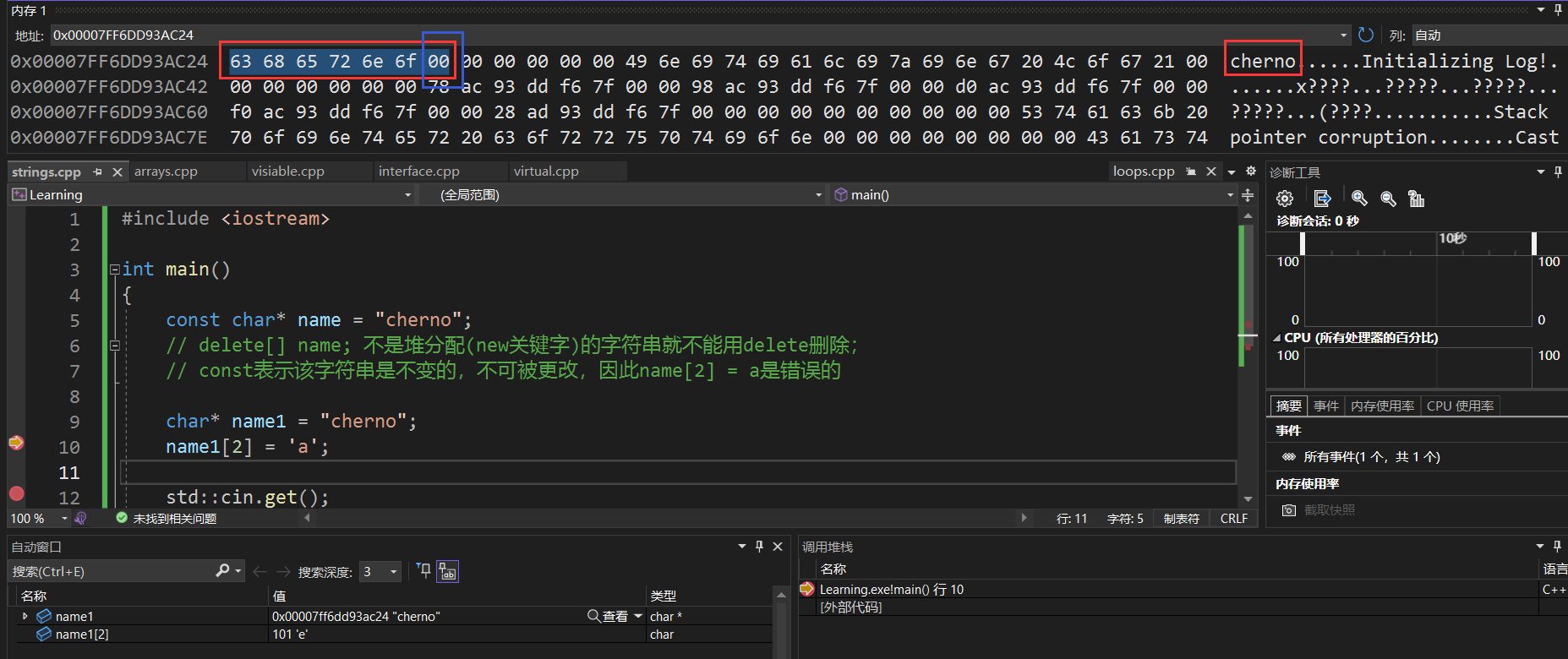
Task: Open the editor zoom 100% dropdown
Action: [x=64, y=518]
